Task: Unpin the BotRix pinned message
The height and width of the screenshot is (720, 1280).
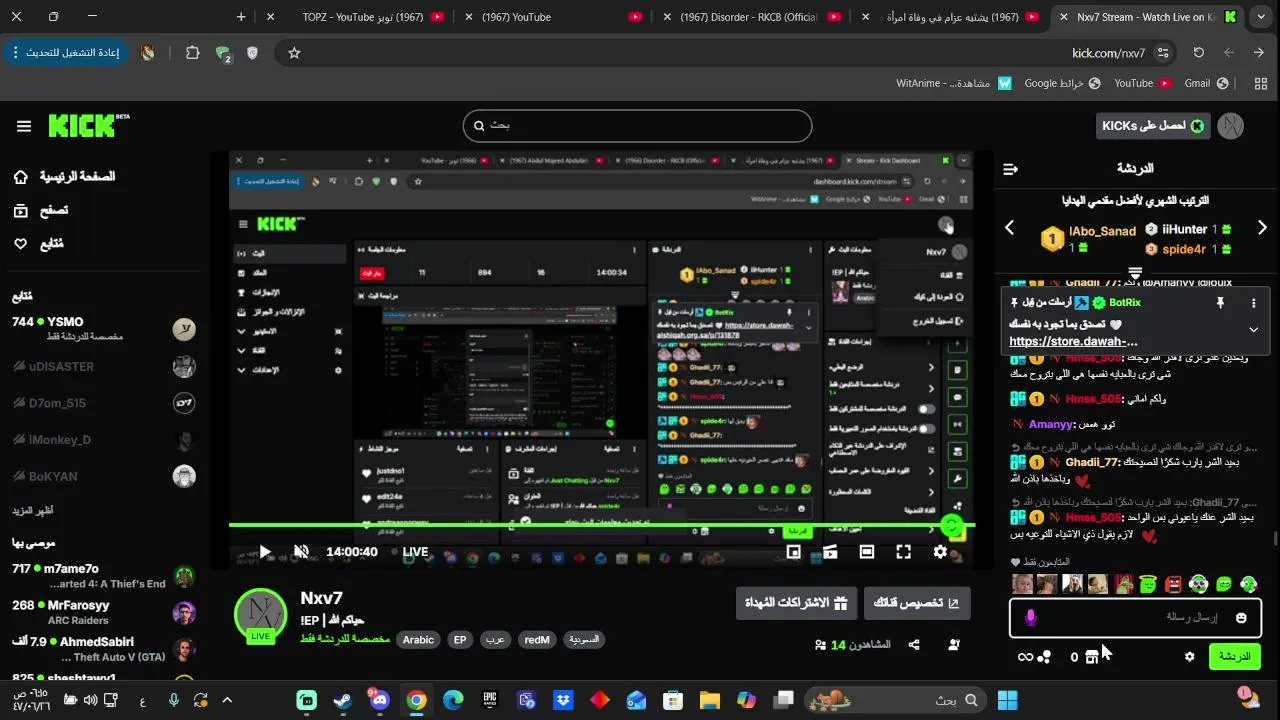Action: [x=1220, y=303]
